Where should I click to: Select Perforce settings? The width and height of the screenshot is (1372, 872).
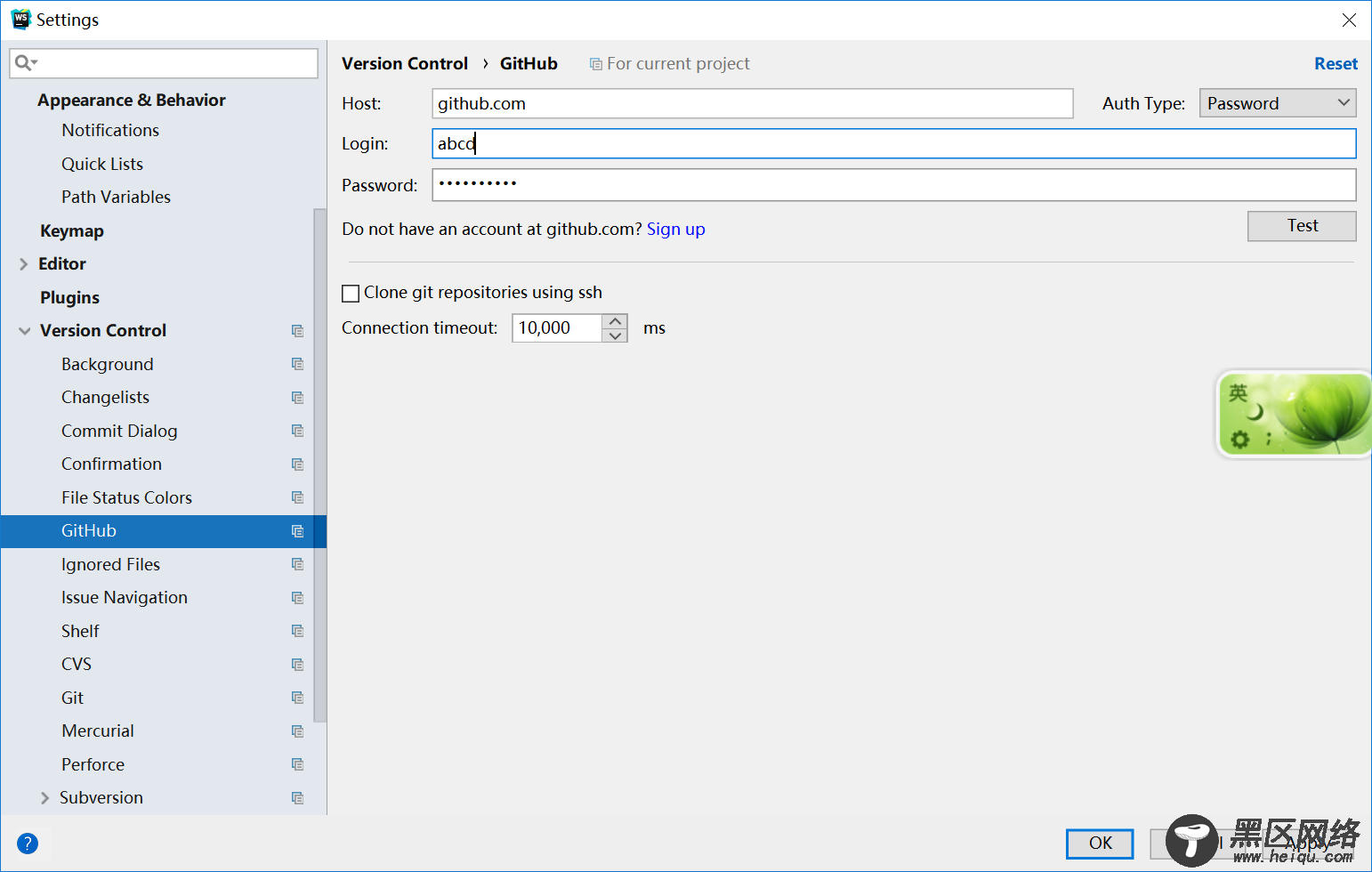click(x=93, y=764)
